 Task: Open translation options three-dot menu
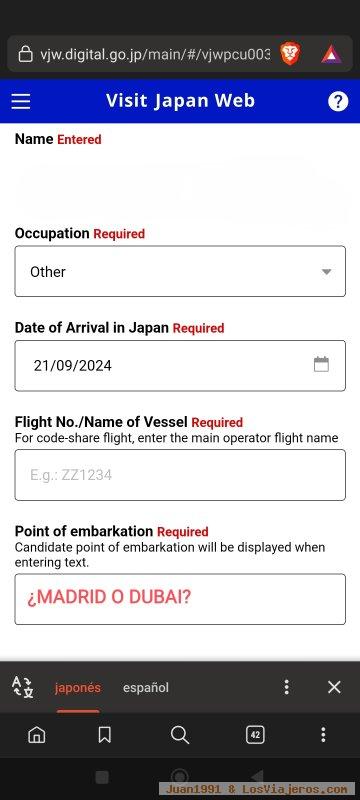pyautogui.click(x=287, y=687)
